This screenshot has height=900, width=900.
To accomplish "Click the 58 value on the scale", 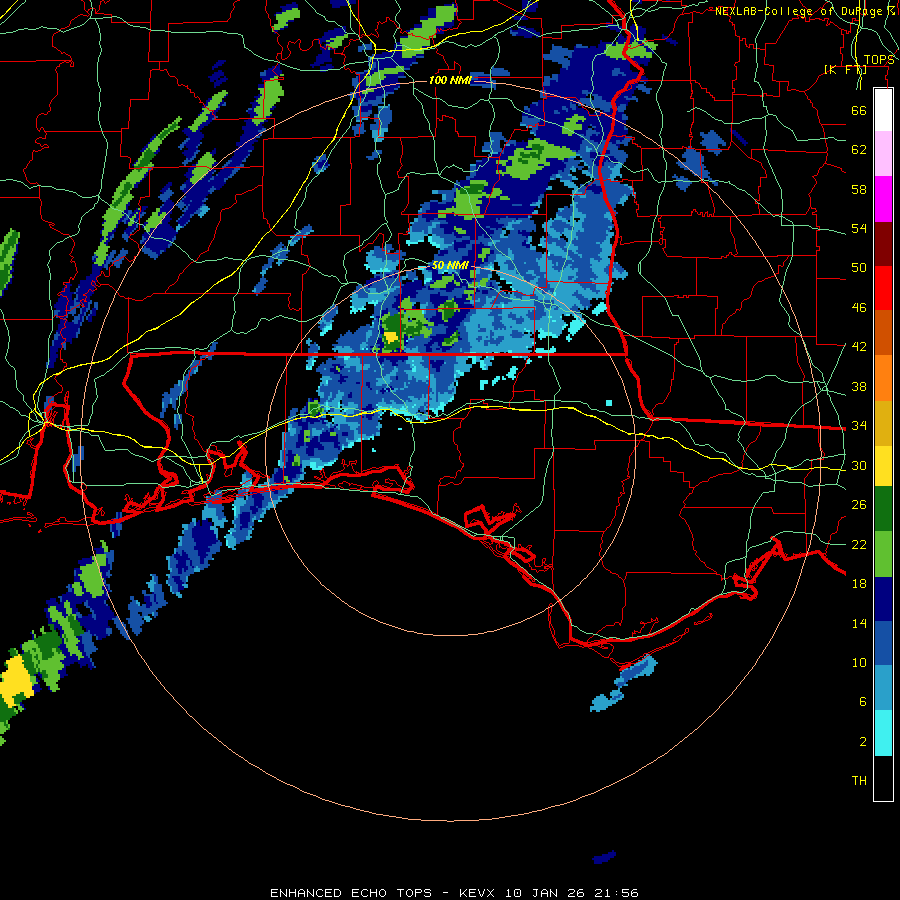I will click(859, 189).
